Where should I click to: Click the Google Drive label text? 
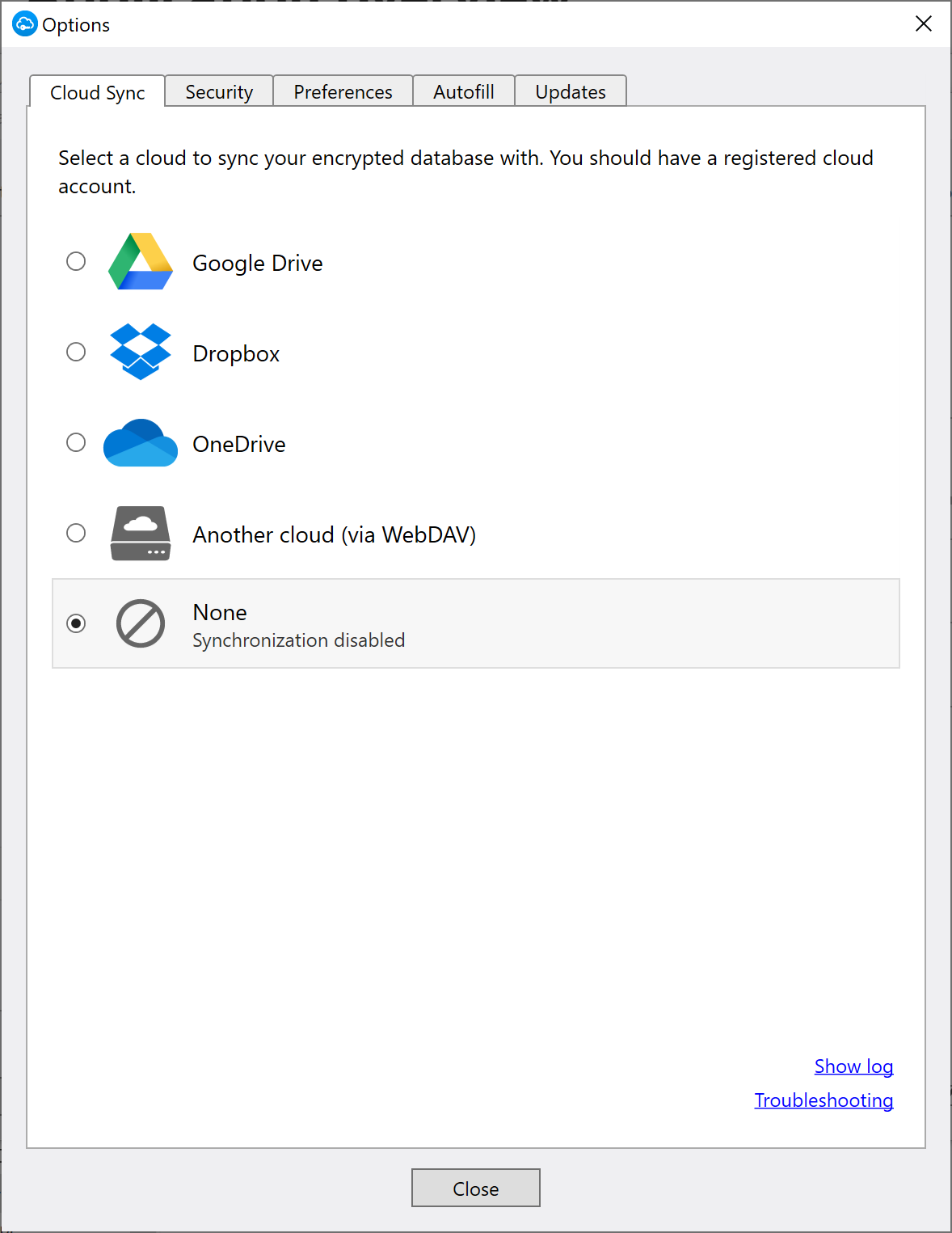(258, 264)
